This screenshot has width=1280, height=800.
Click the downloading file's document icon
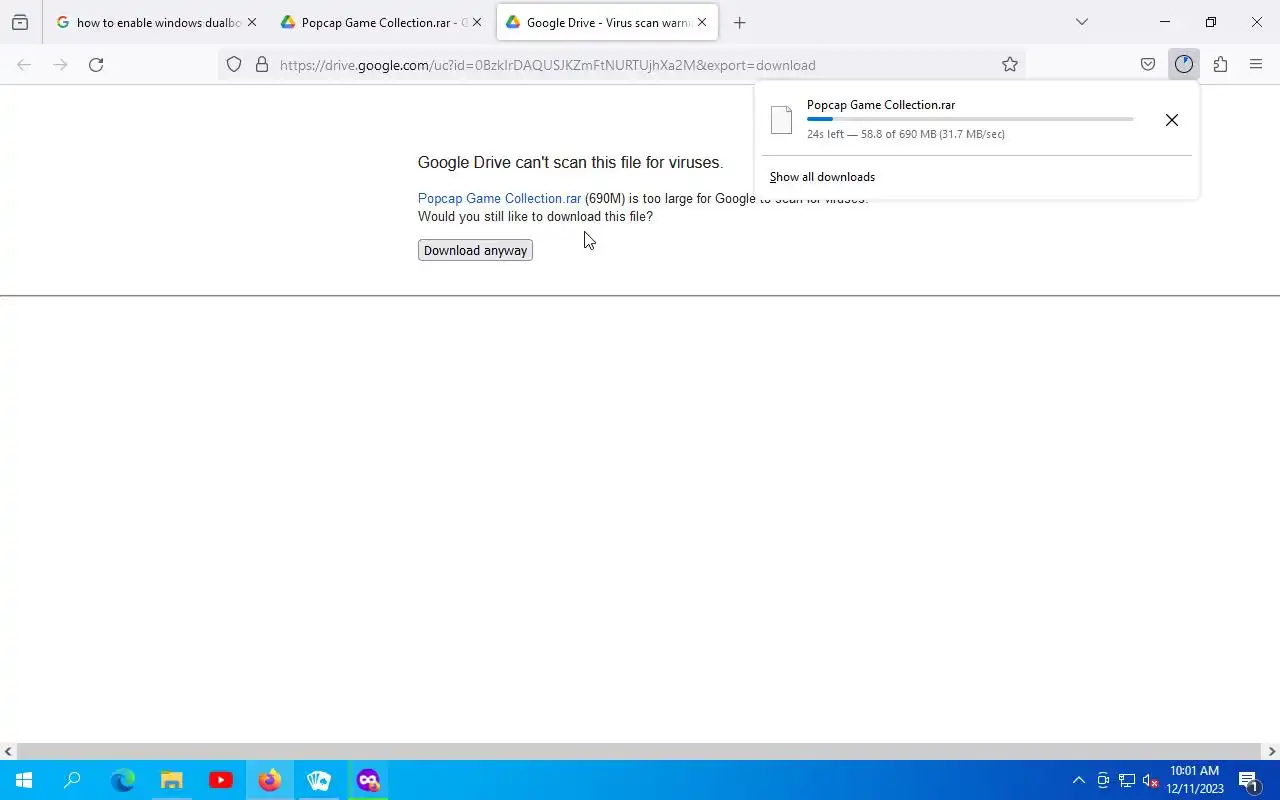click(x=782, y=120)
